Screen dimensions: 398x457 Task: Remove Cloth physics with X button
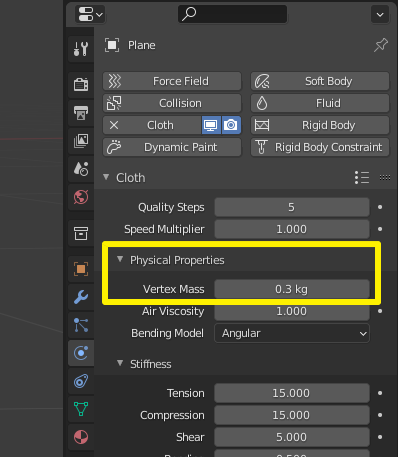pos(114,125)
